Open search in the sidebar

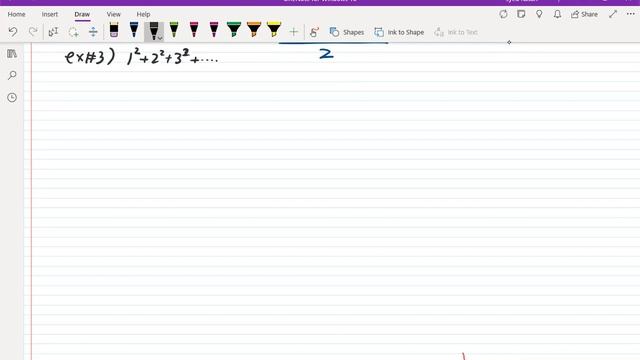[x=12, y=75]
